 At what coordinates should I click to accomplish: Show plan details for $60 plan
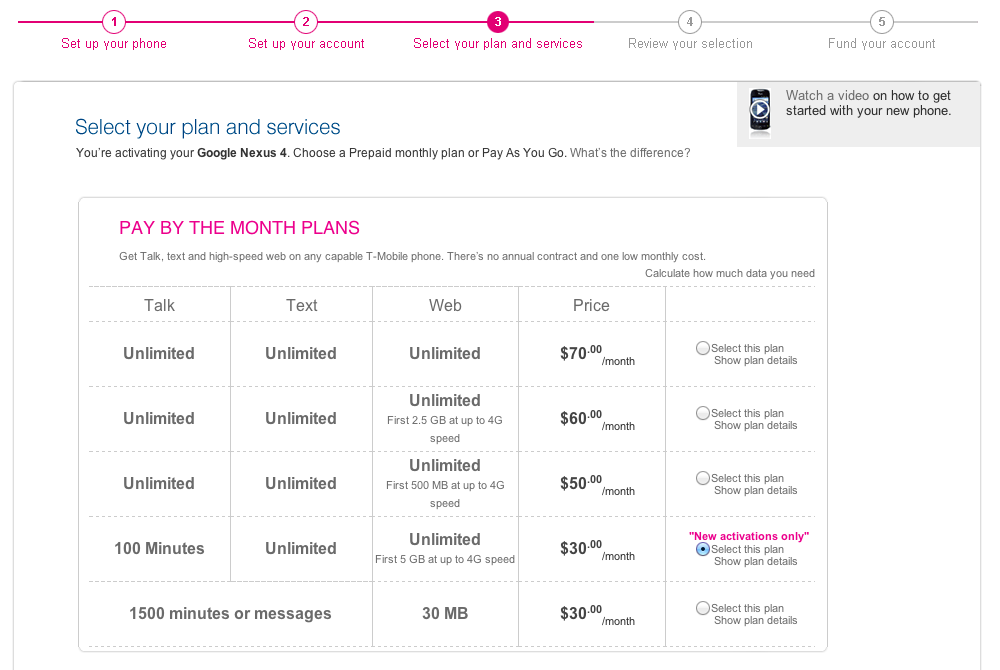[x=756, y=426]
